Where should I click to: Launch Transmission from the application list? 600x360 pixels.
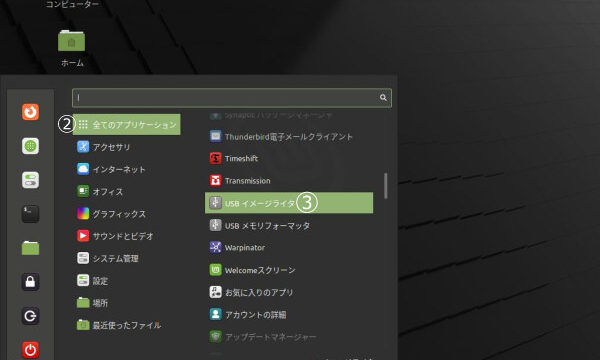(289, 181)
